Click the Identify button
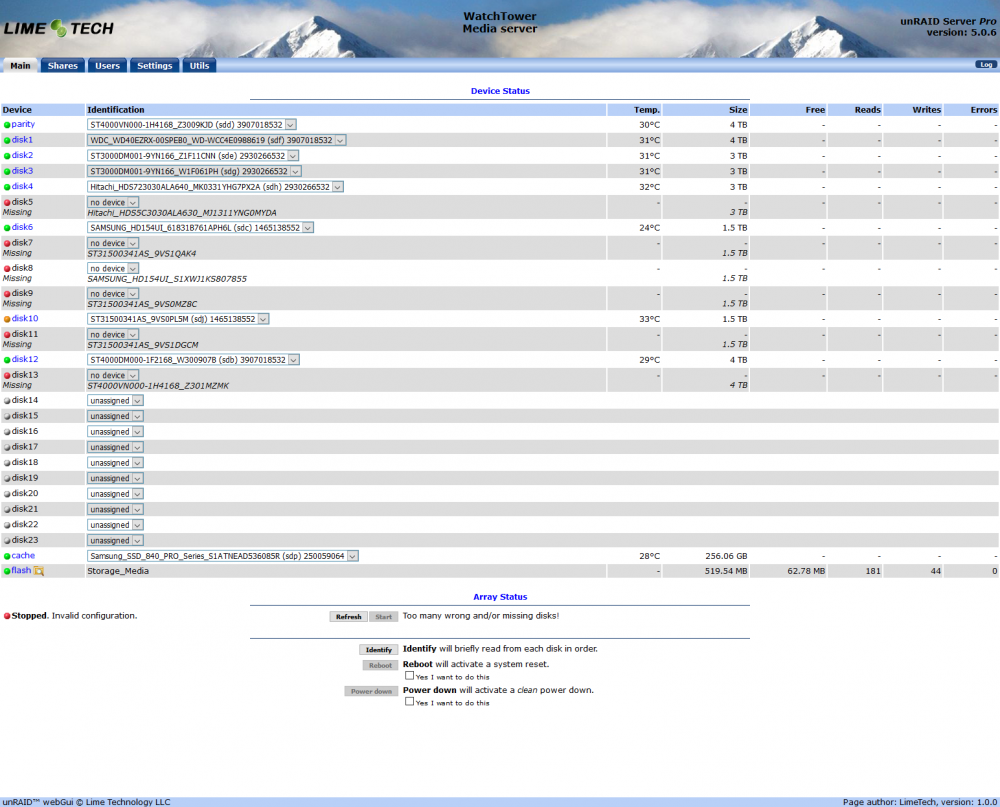The image size is (1000, 807). pyautogui.click(x=379, y=649)
